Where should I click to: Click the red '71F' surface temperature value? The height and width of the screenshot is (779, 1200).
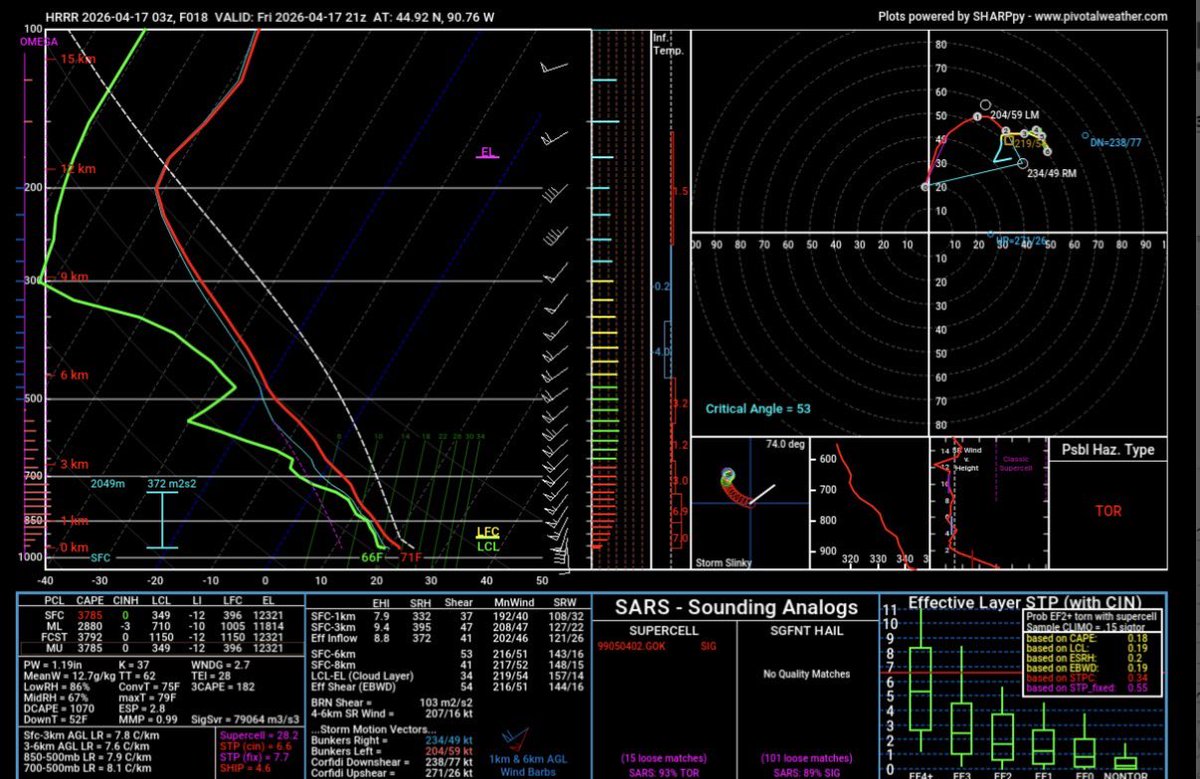[411, 557]
